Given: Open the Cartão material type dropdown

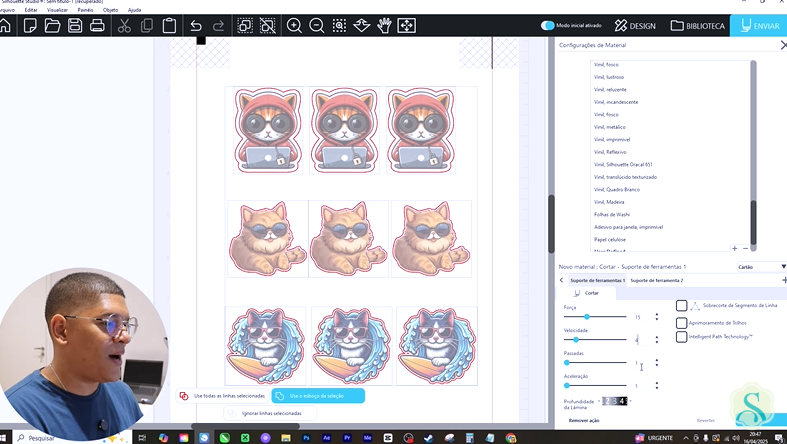Looking at the screenshot, I should click(761, 267).
